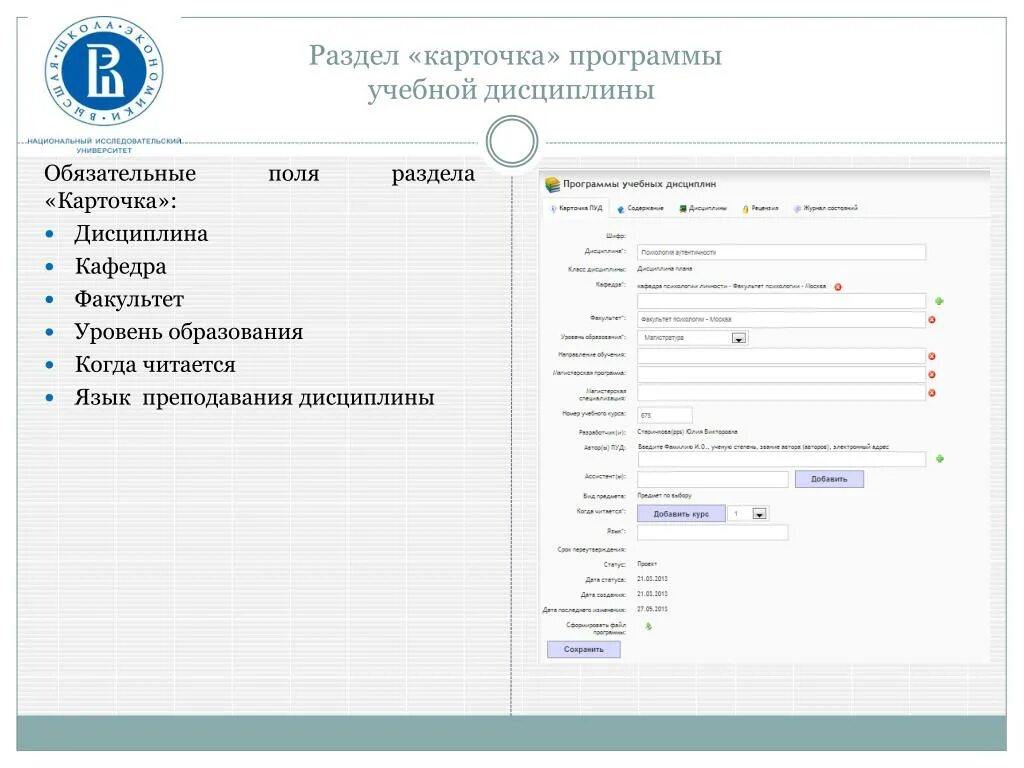Expand the Уровень образования dropdown
The image size is (1024, 768).
(738, 338)
